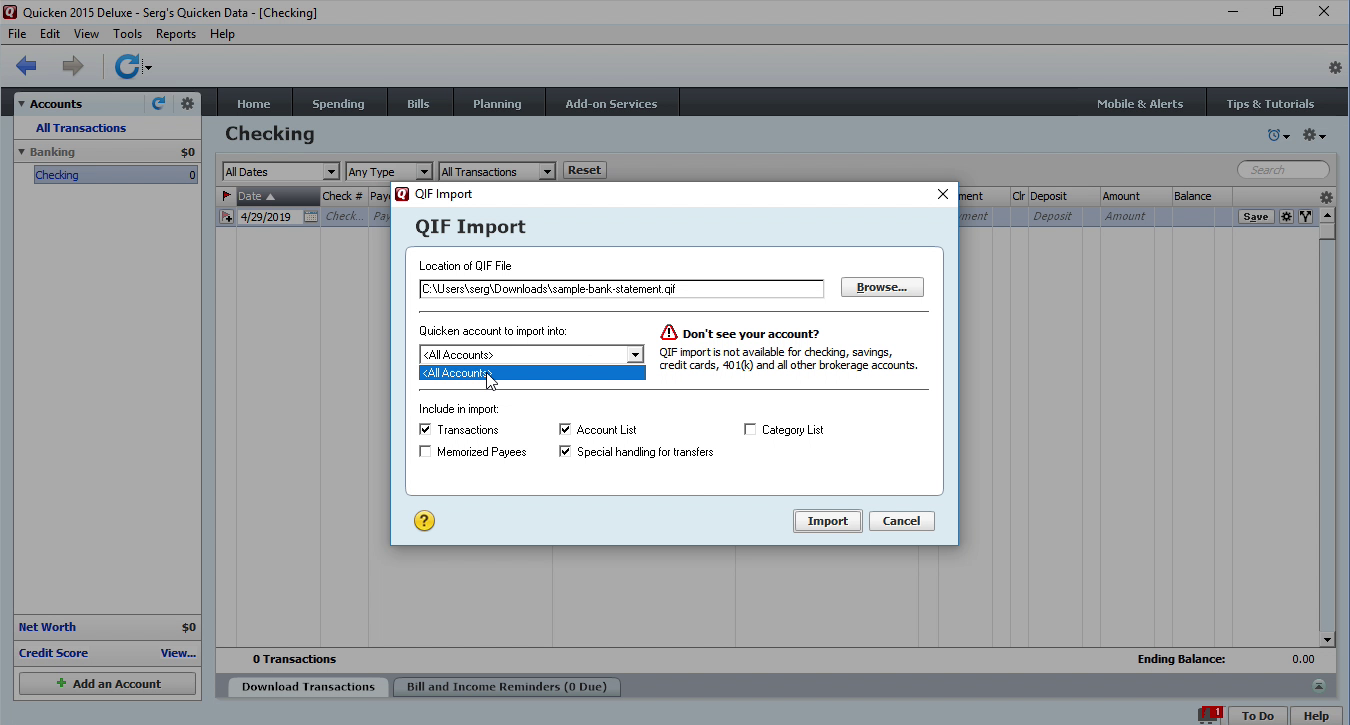
Task: Uncheck the Account List checkbox
Action: 565,429
